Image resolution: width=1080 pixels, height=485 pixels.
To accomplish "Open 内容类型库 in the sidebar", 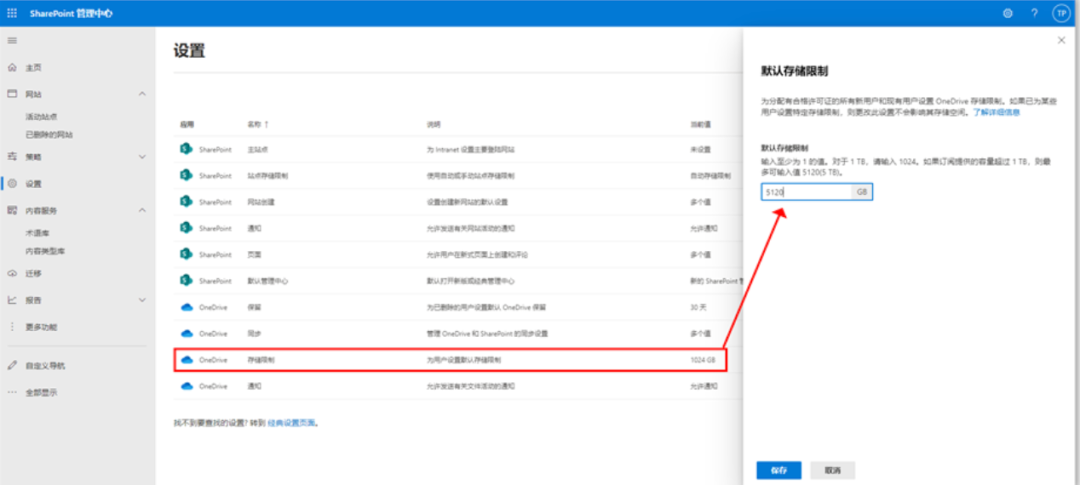I will pyautogui.click(x=45, y=251).
